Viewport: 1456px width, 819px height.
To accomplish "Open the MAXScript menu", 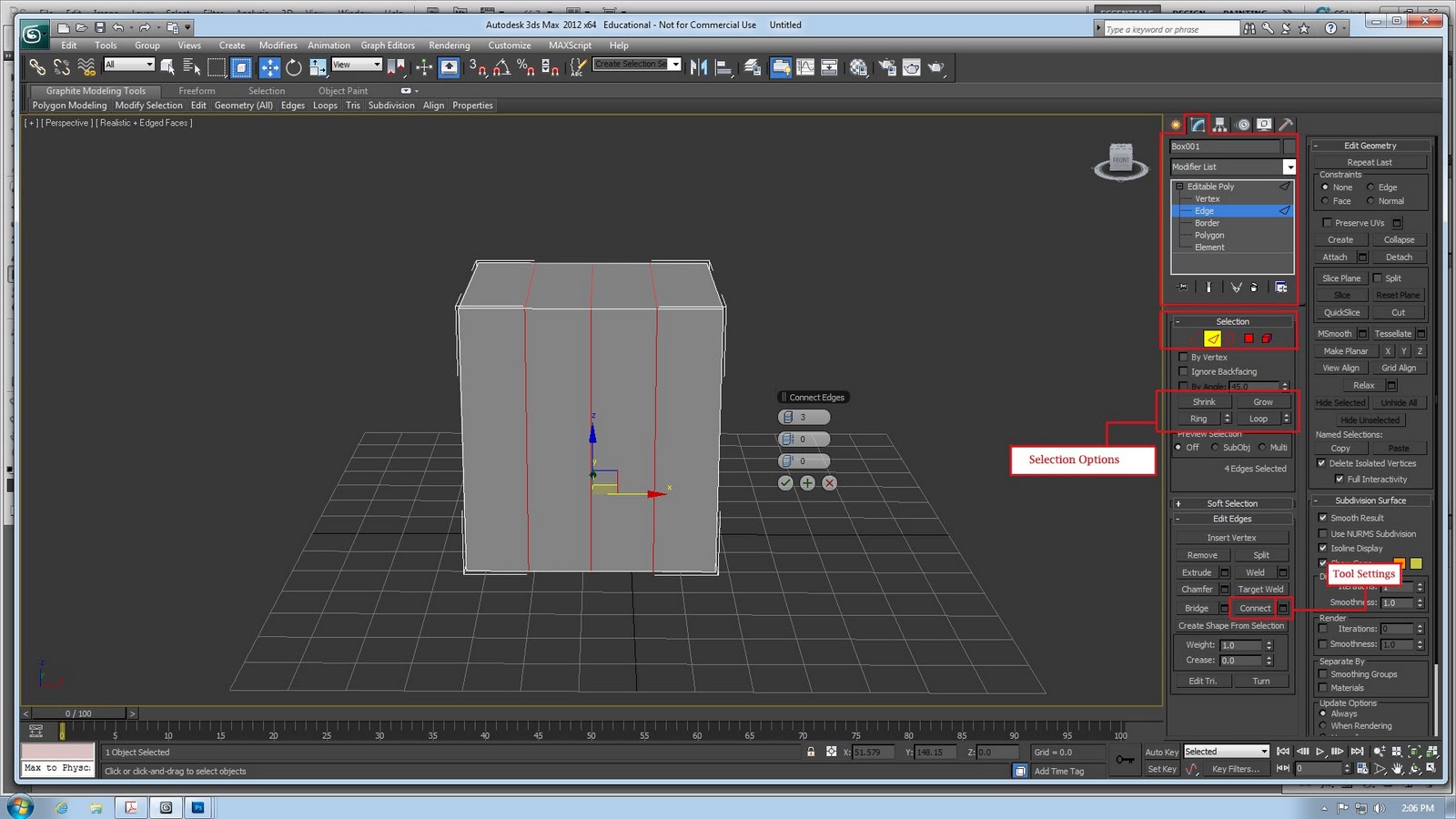I will click(x=570, y=45).
